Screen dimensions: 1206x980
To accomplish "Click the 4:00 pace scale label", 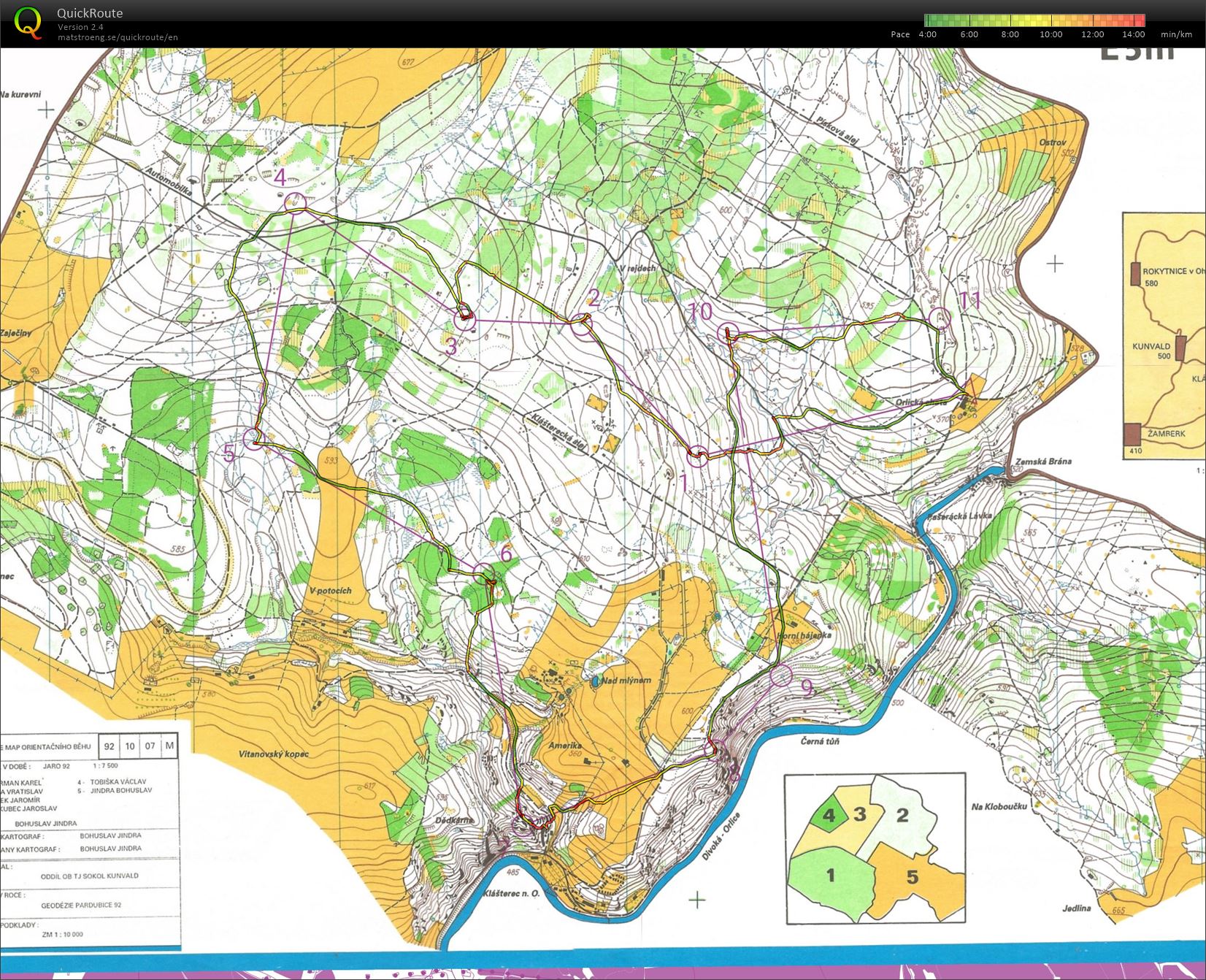I will tap(927, 34).
